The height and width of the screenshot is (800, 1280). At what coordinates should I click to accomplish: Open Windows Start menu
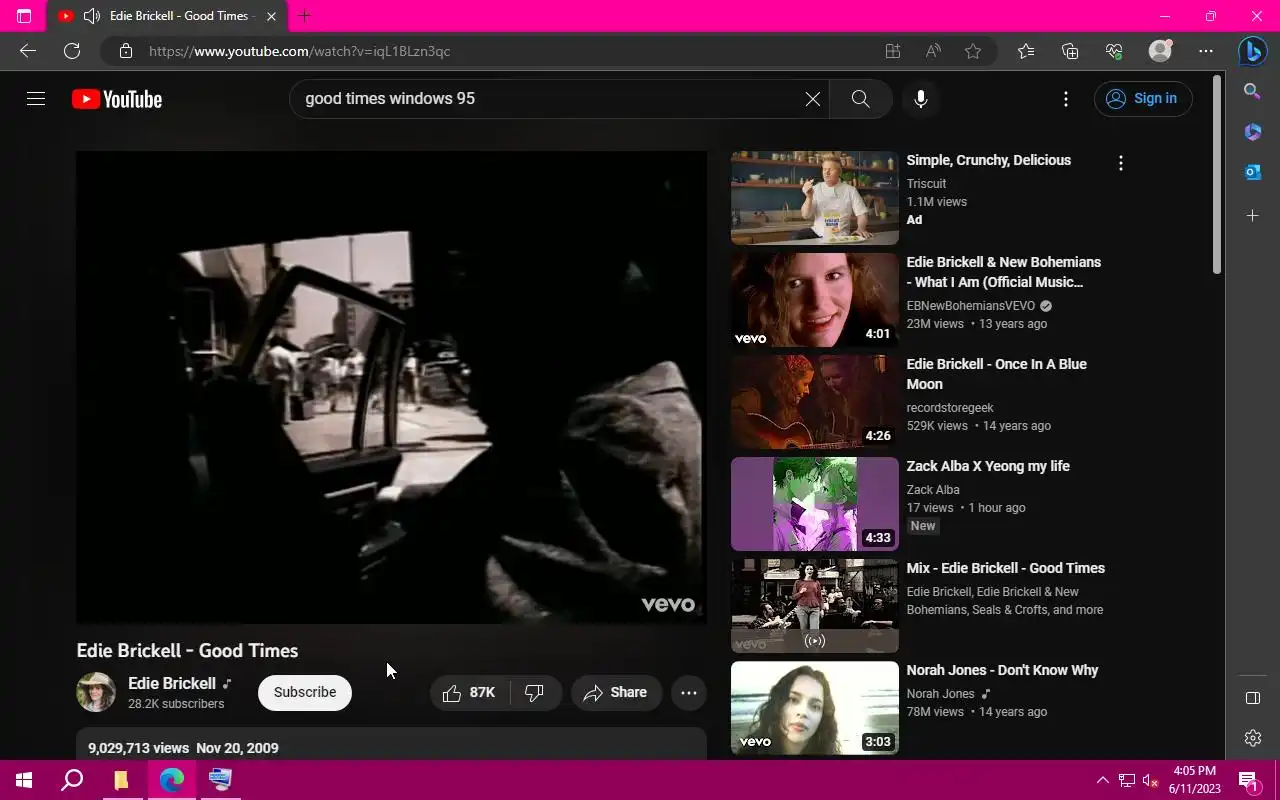pyautogui.click(x=24, y=780)
